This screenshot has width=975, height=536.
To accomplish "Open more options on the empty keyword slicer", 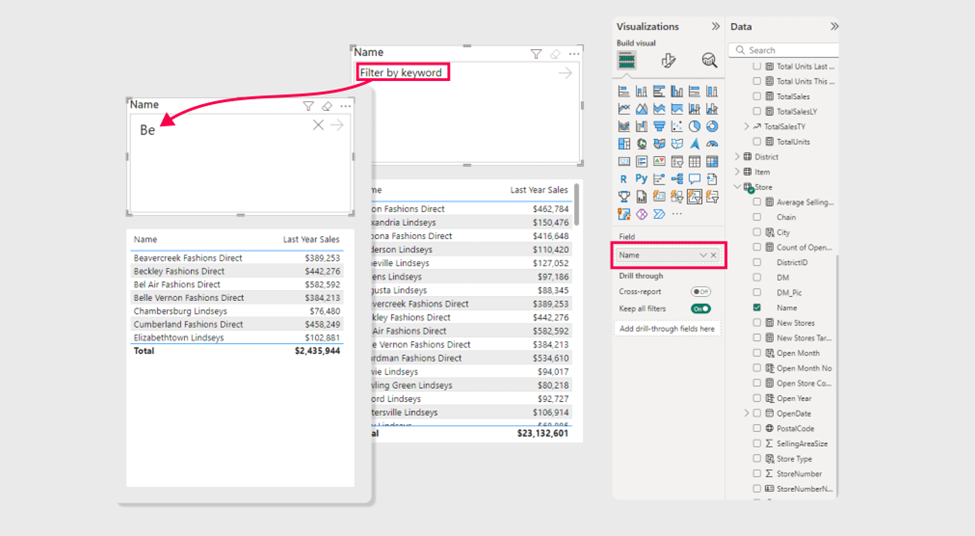I will click(x=574, y=54).
